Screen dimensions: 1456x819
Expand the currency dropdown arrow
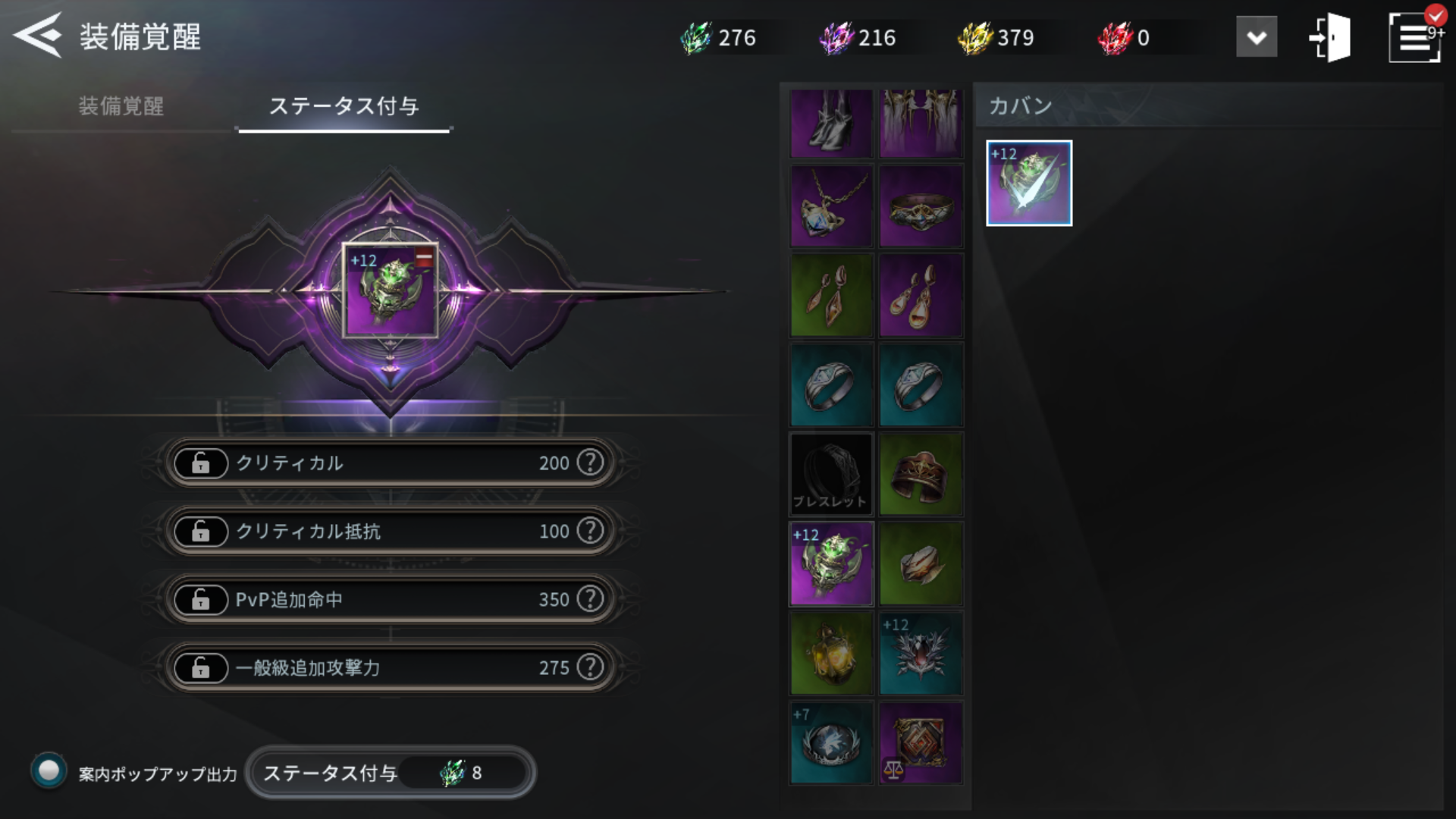coord(1257,36)
